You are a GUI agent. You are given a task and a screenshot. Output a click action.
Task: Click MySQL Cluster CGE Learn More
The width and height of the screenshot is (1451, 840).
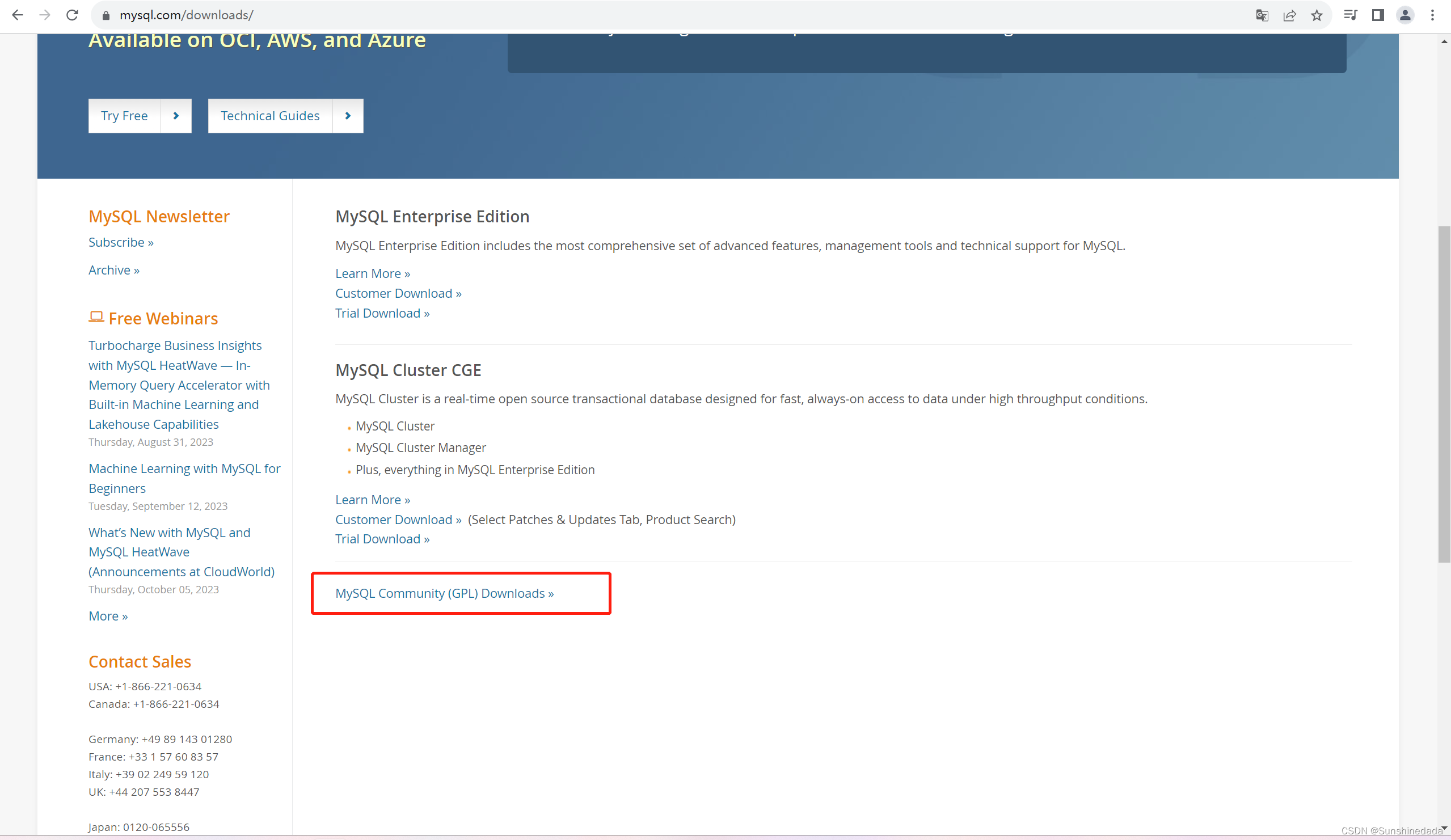[x=373, y=500]
